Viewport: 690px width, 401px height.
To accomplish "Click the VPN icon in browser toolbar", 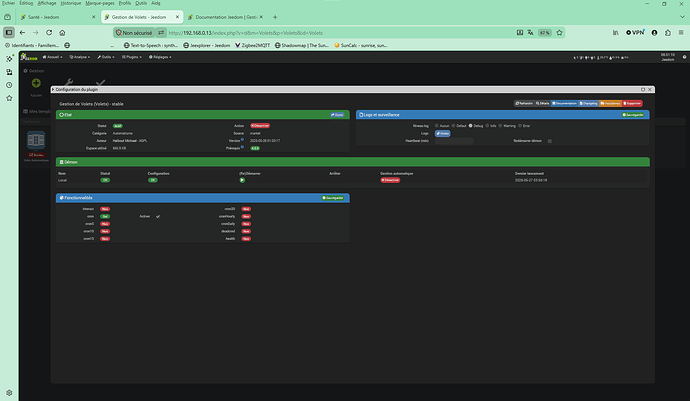I will (635, 33).
